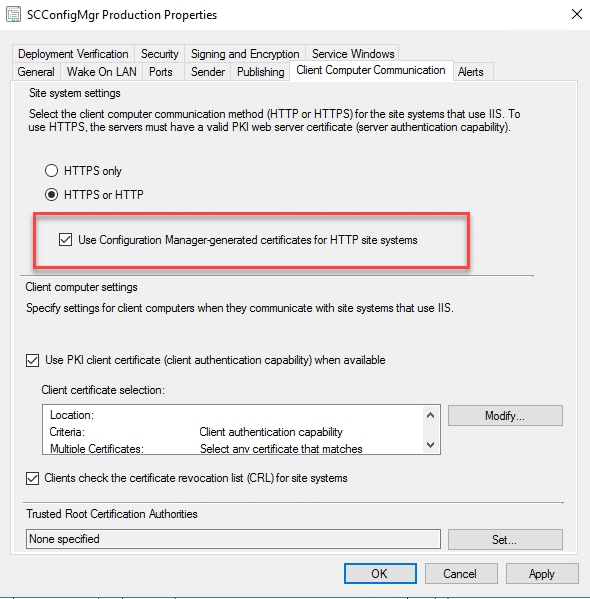
Task: Switch to the Security tab
Action: 160,54
